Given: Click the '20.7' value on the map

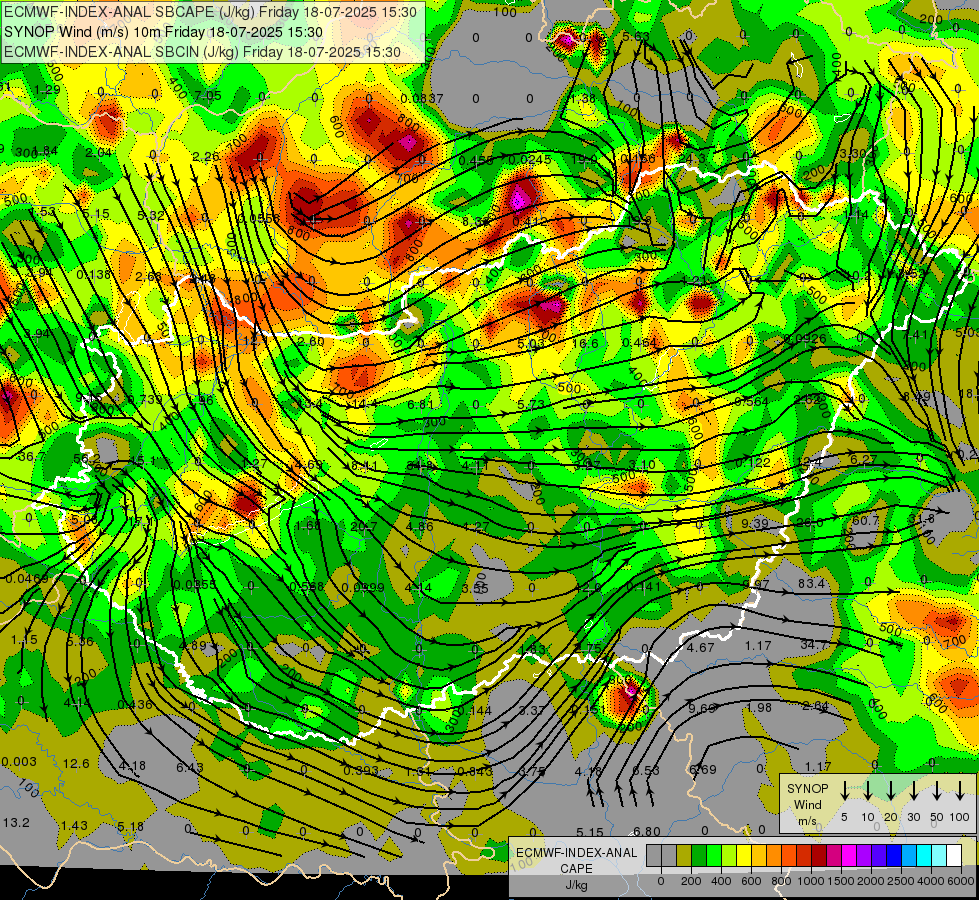Looking at the screenshot, I should pos(364,527).
